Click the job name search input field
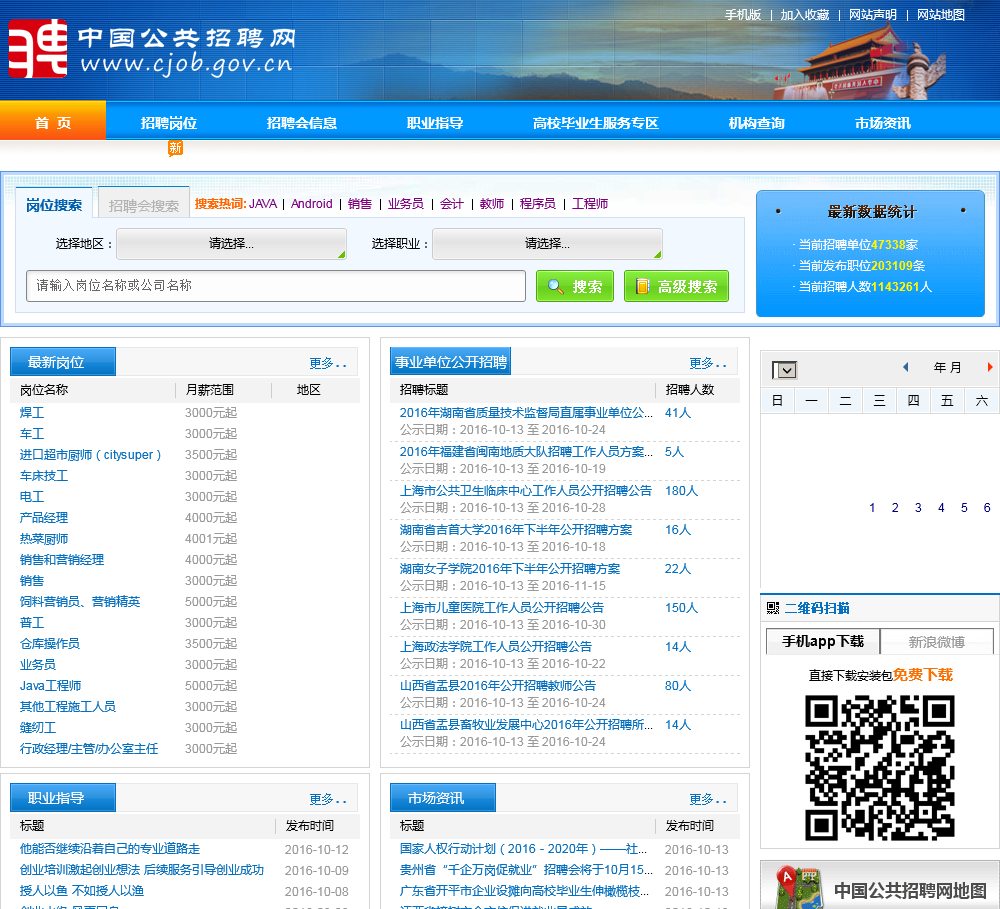Image resolution: width=1000 pixels, height=909 pixels. point(275,286)
